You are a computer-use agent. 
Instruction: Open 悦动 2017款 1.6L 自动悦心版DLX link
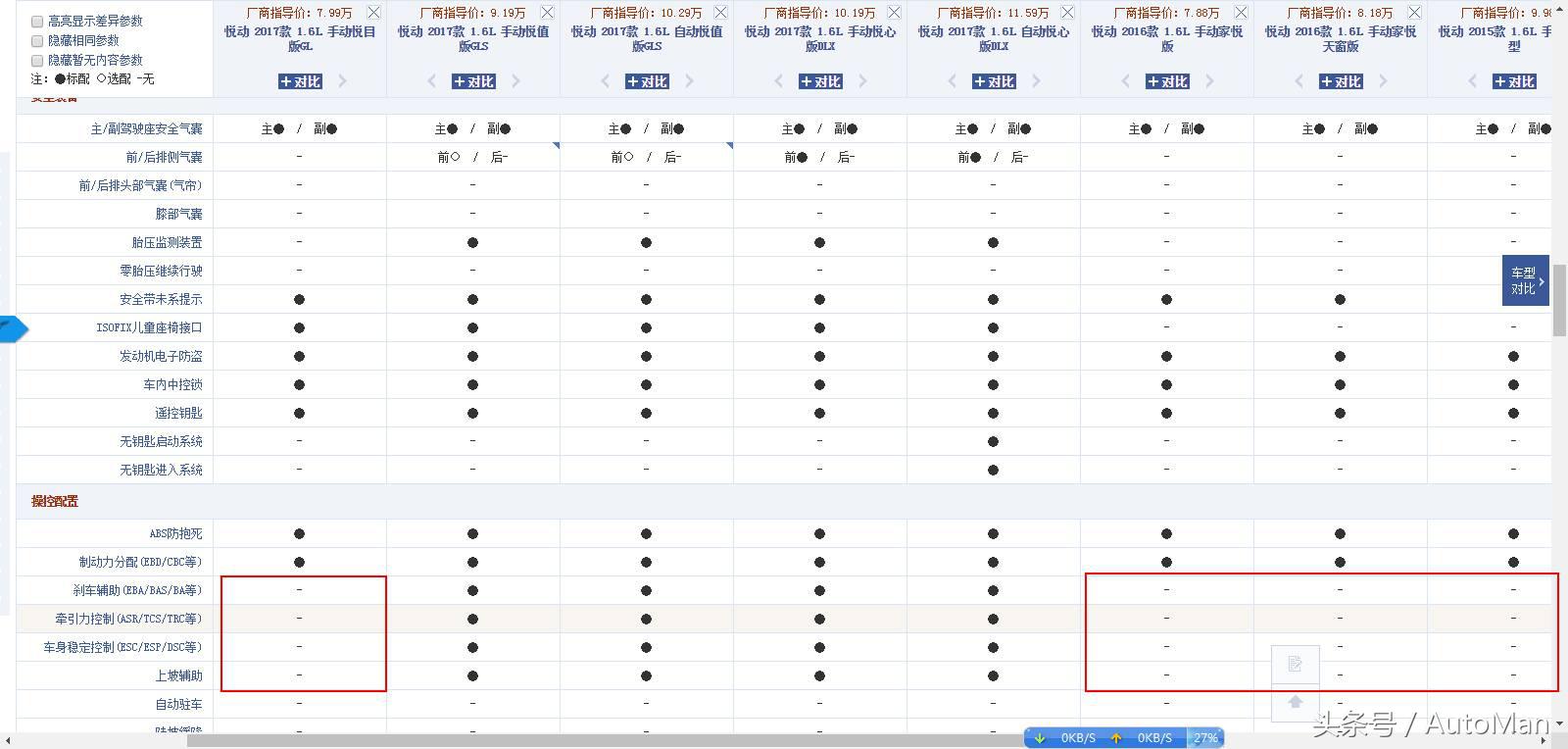[994, 38]
